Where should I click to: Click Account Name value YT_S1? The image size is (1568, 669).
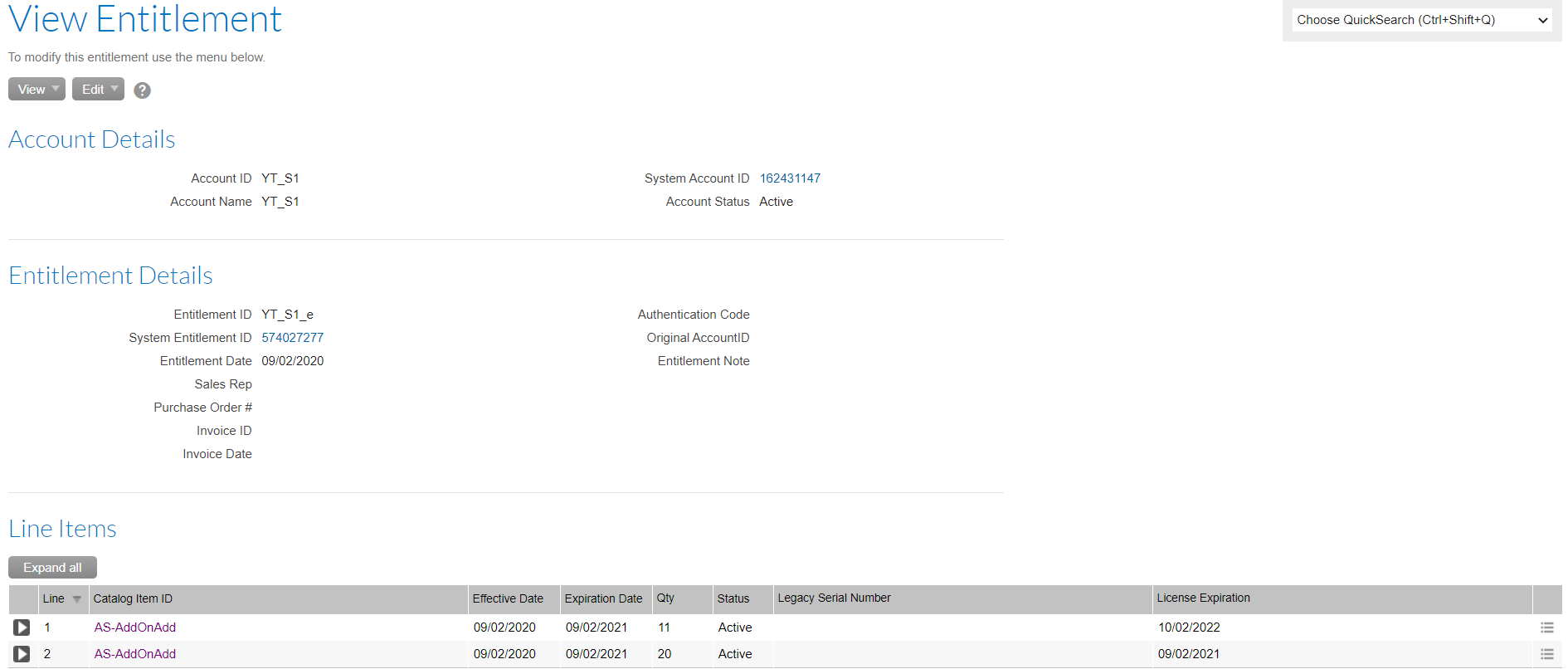point(280,202)
